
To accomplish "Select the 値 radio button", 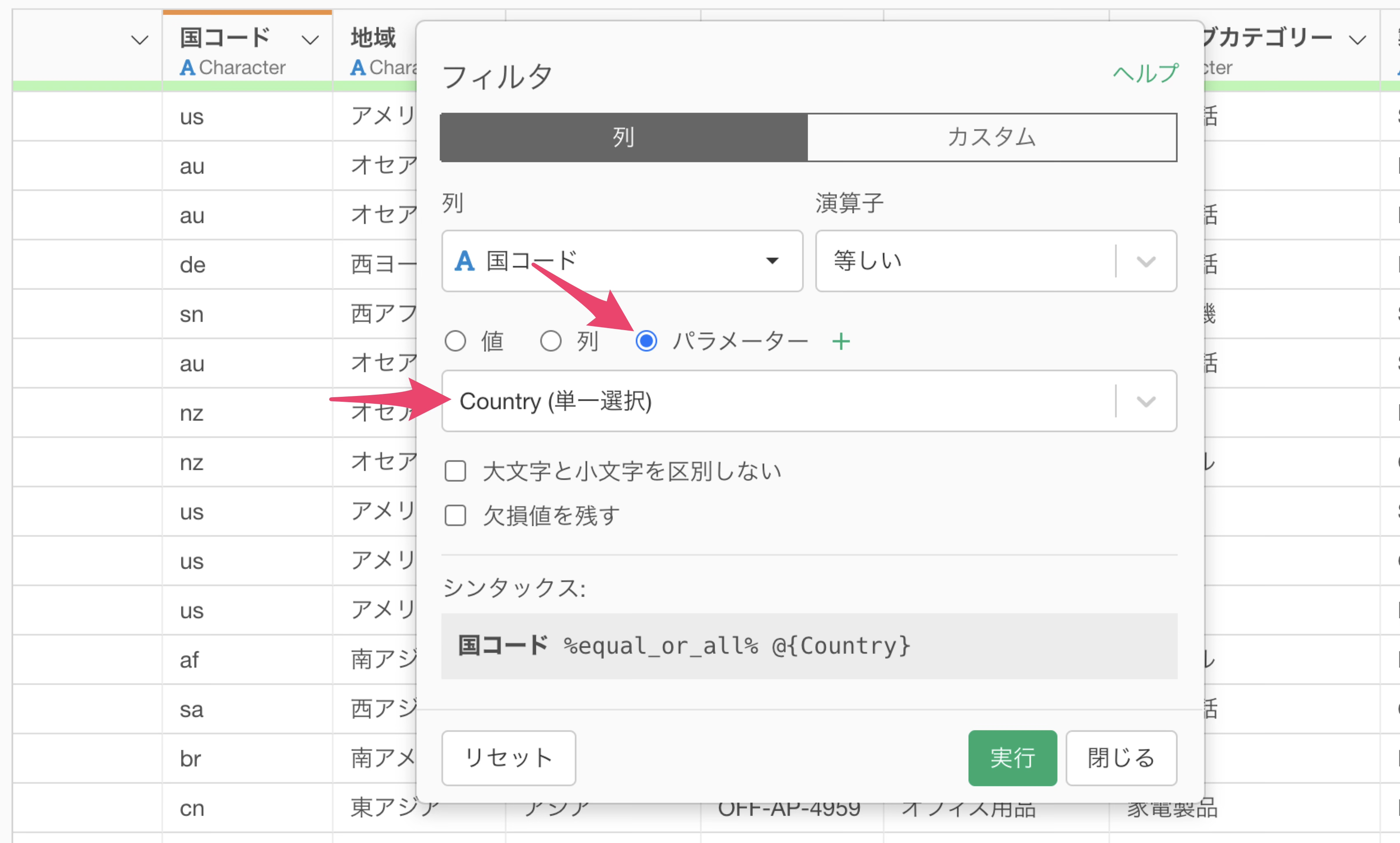I will (455, 341).
